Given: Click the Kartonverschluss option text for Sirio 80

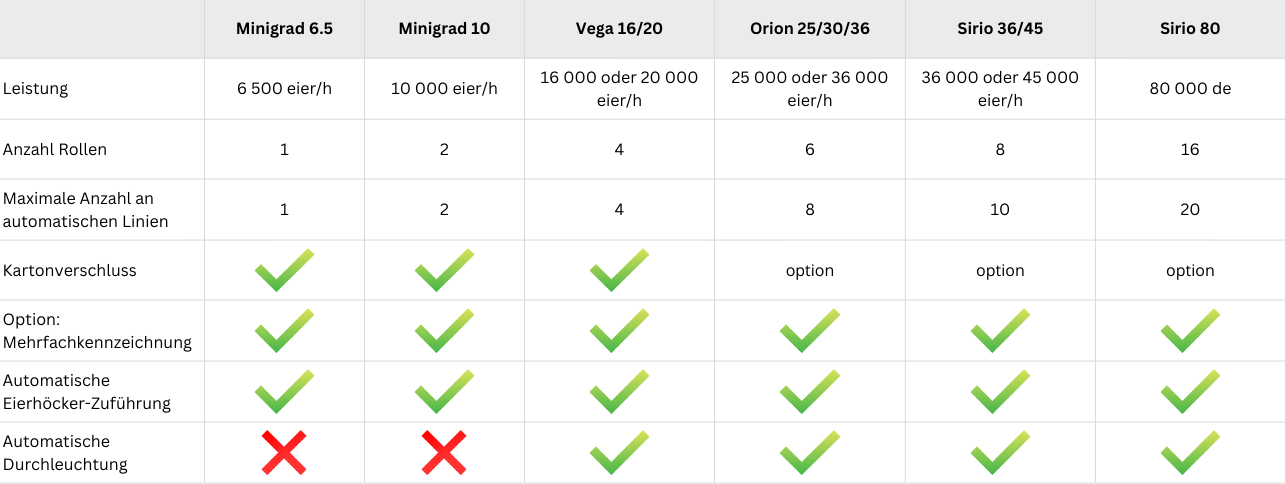Looking at the screenshot, I should pos(1190,271).
